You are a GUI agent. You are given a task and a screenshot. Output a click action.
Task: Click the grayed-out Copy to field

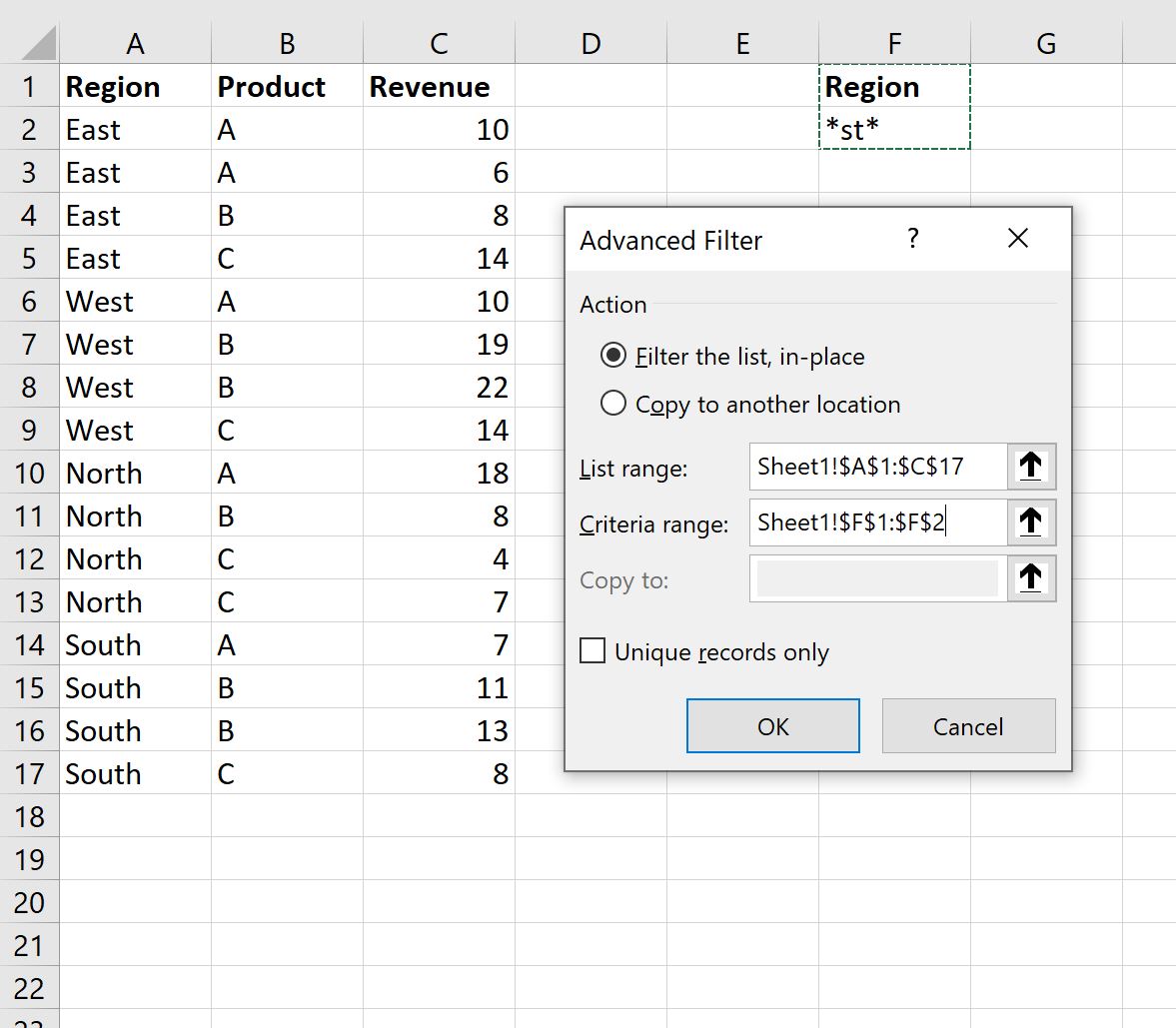point(874,578)
